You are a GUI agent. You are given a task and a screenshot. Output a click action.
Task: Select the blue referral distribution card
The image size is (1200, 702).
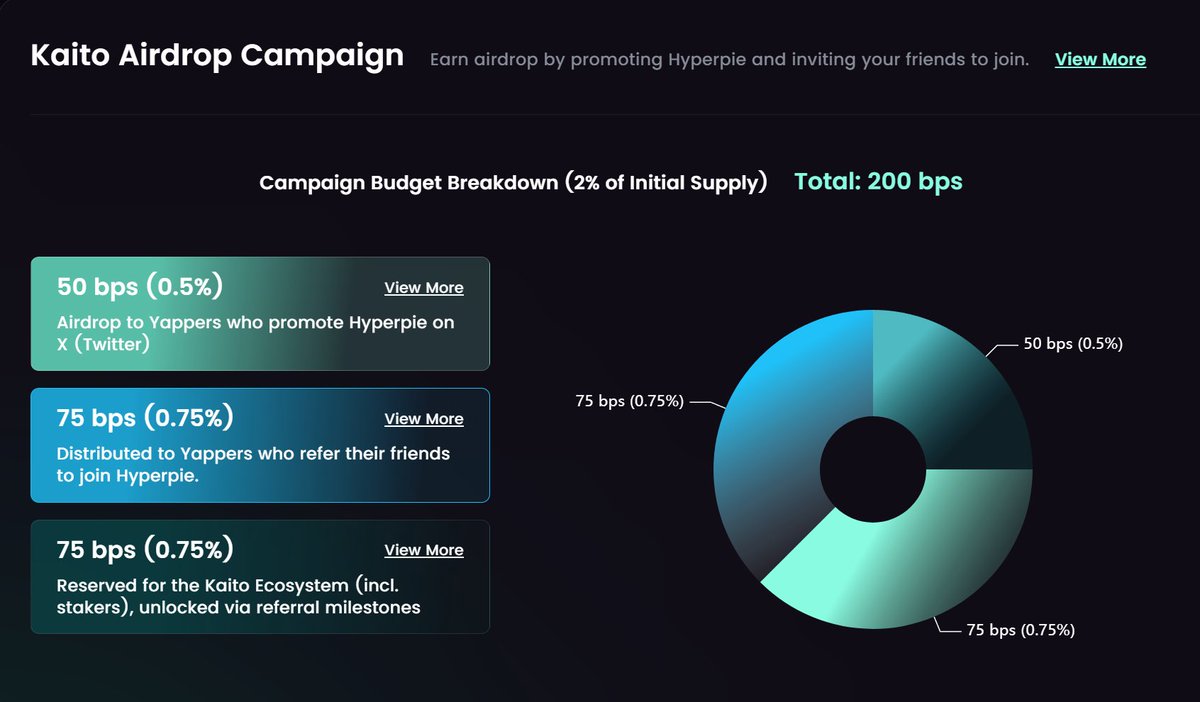260,445
